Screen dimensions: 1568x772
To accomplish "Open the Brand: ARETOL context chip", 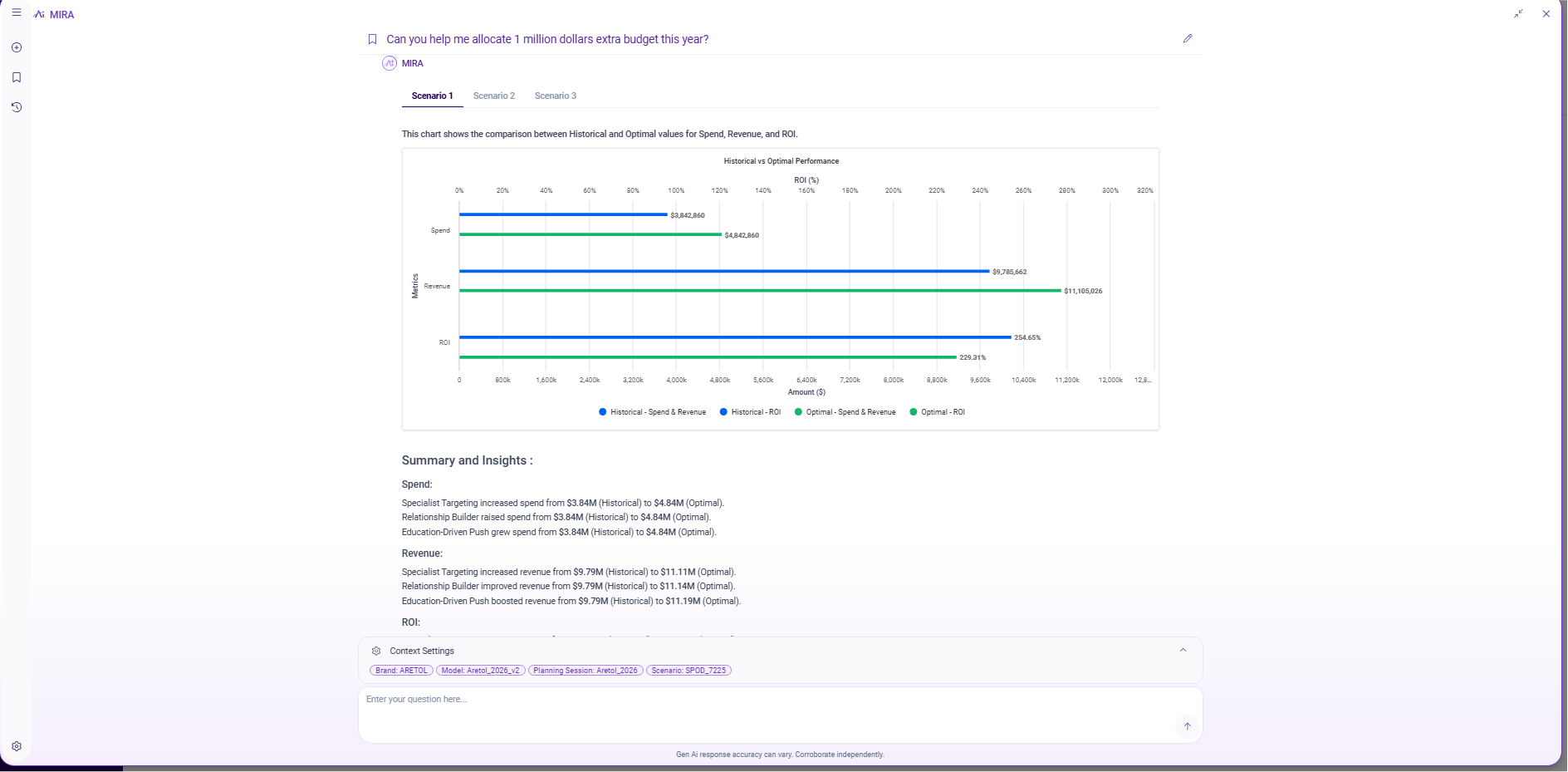I will [401, 671].
